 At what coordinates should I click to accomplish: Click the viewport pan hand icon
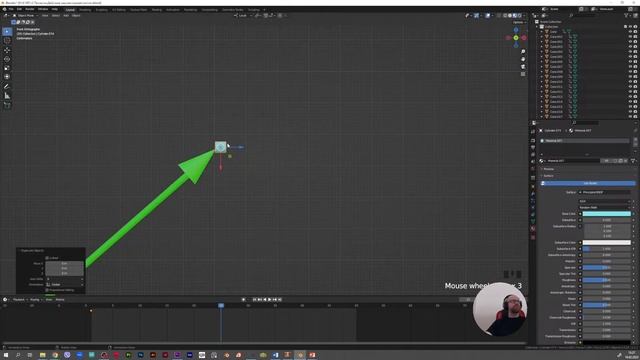523,59
